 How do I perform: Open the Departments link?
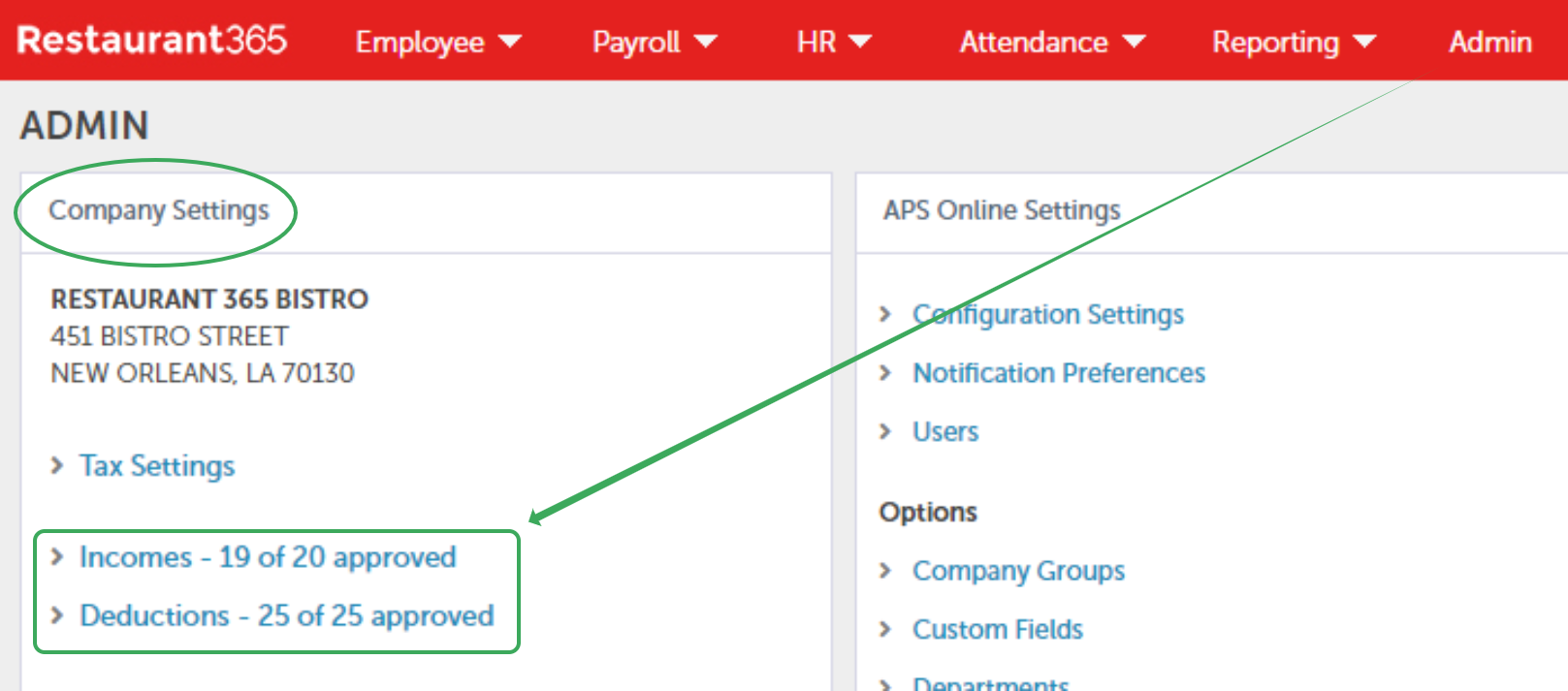[x=990, y=683]
